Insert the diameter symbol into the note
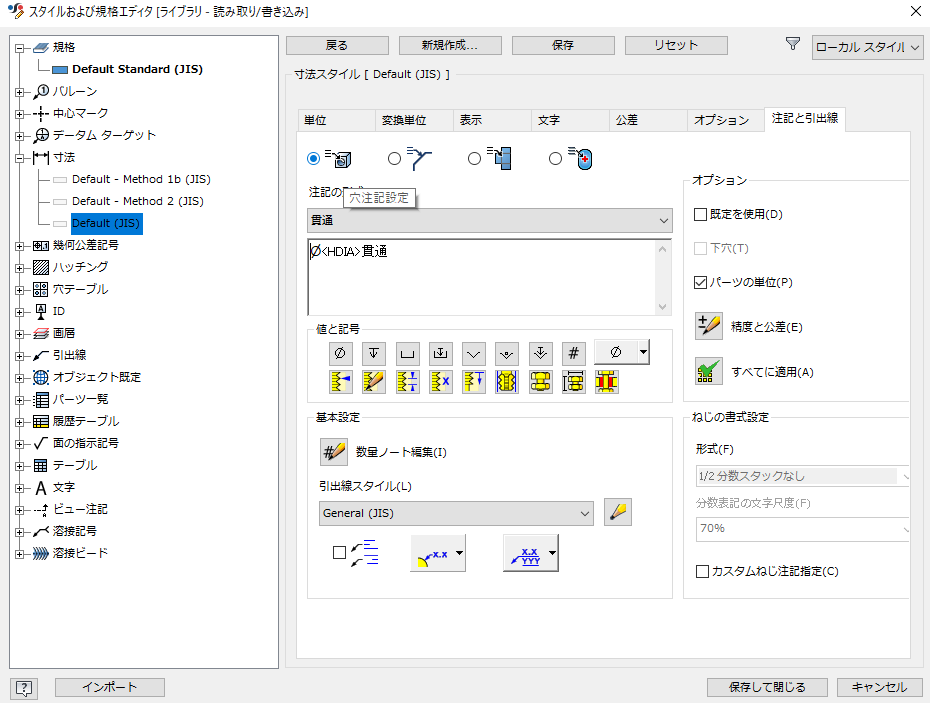 click(x=340, y=353)
